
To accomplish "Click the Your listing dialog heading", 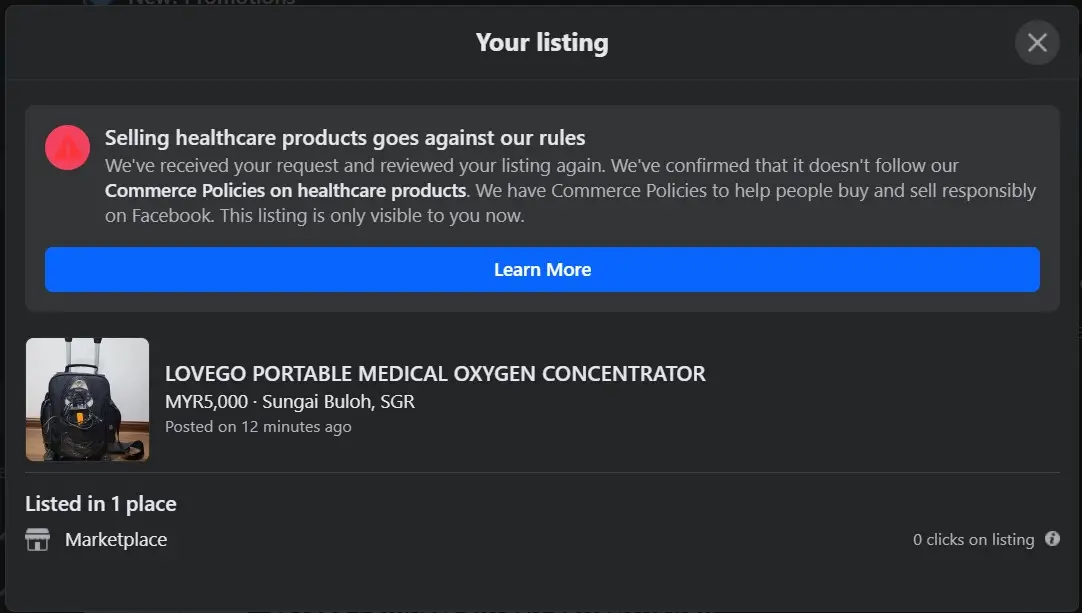I will click(x=541, y=43).
